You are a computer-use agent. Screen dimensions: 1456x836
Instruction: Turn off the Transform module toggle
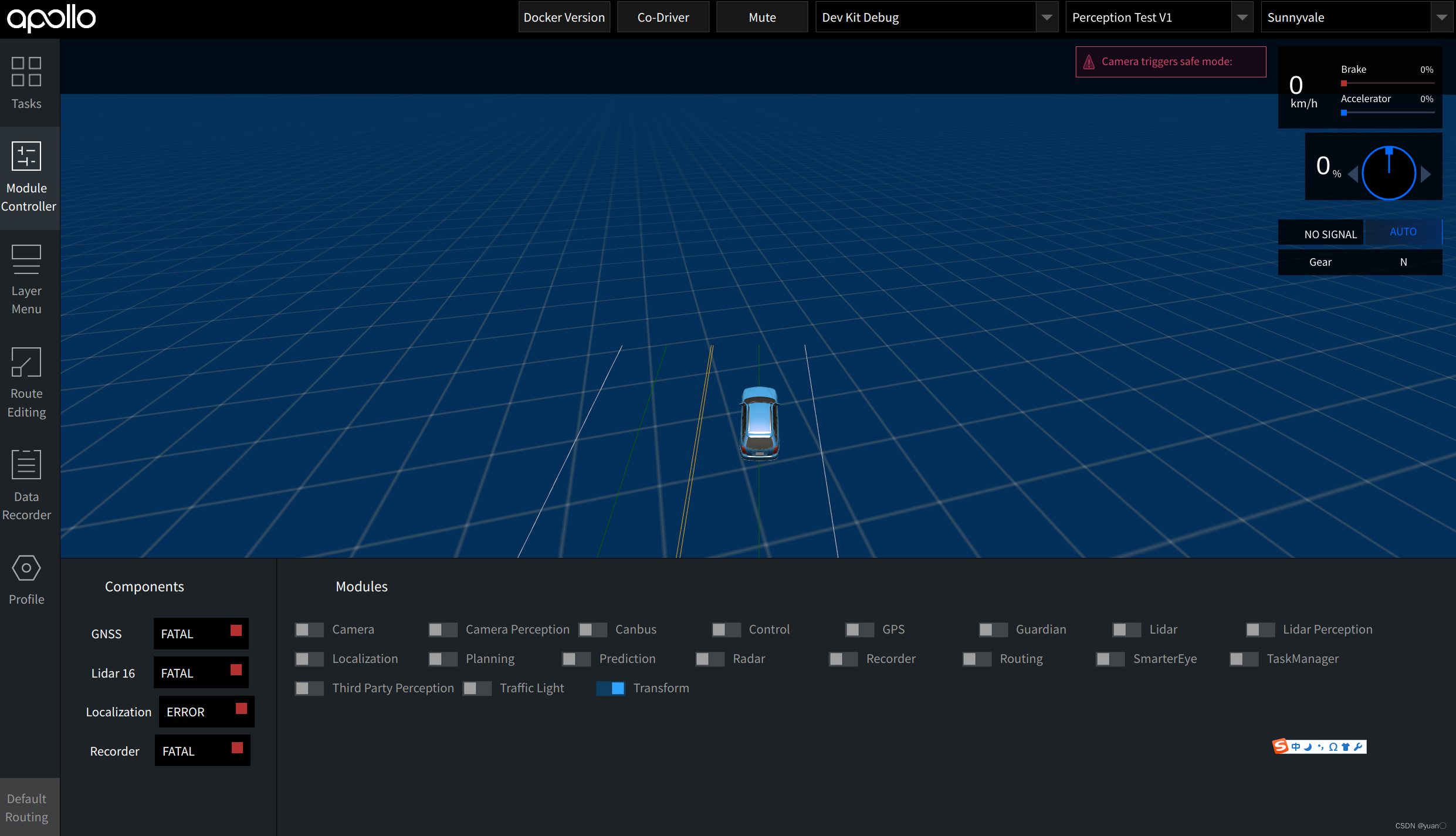click(610, 688)
